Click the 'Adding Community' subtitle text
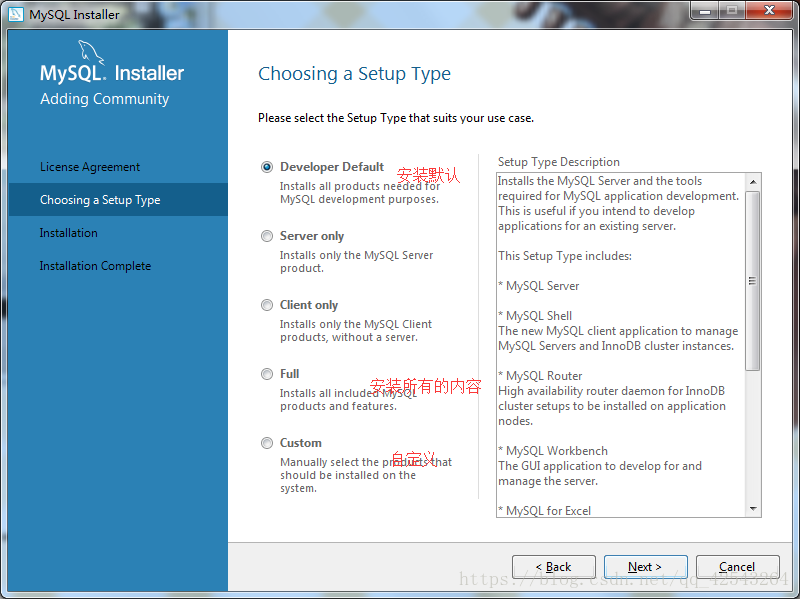800x599 pixels. coord(105,98)
